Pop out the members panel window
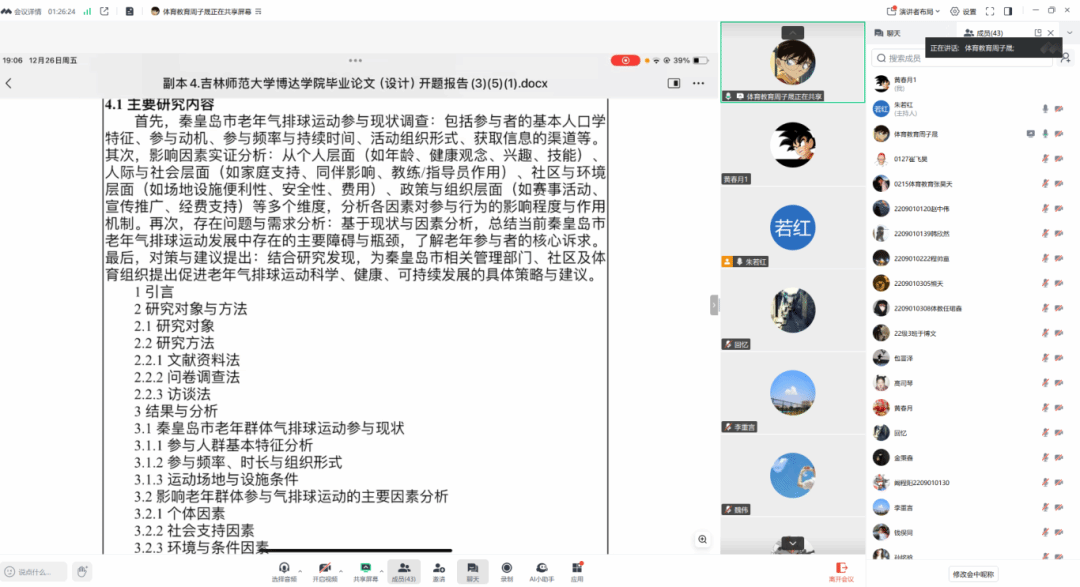This screenshot has width=1080, height=587. click(1038, 33)
